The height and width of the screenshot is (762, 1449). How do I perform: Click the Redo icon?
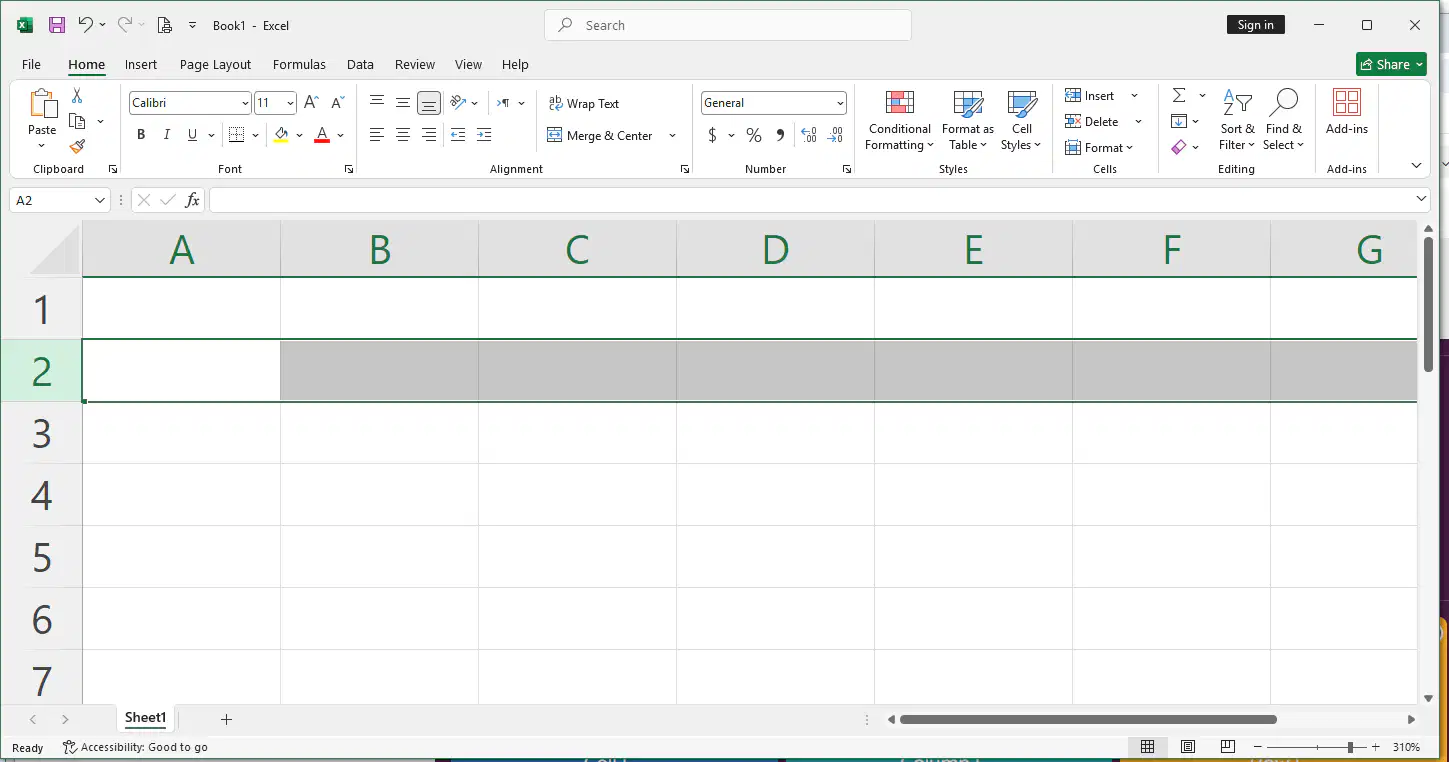tap(125, 25)
